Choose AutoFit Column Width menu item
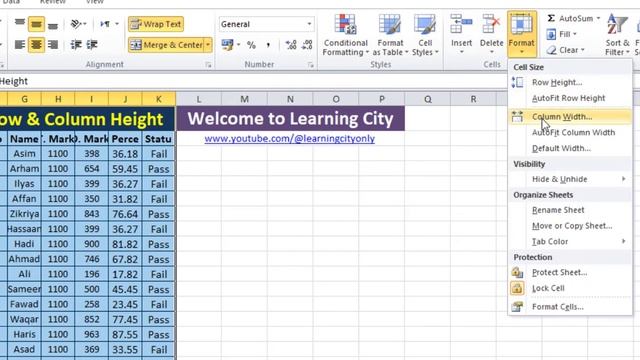Viewport: 640px width, 360px height. (570, 133)
